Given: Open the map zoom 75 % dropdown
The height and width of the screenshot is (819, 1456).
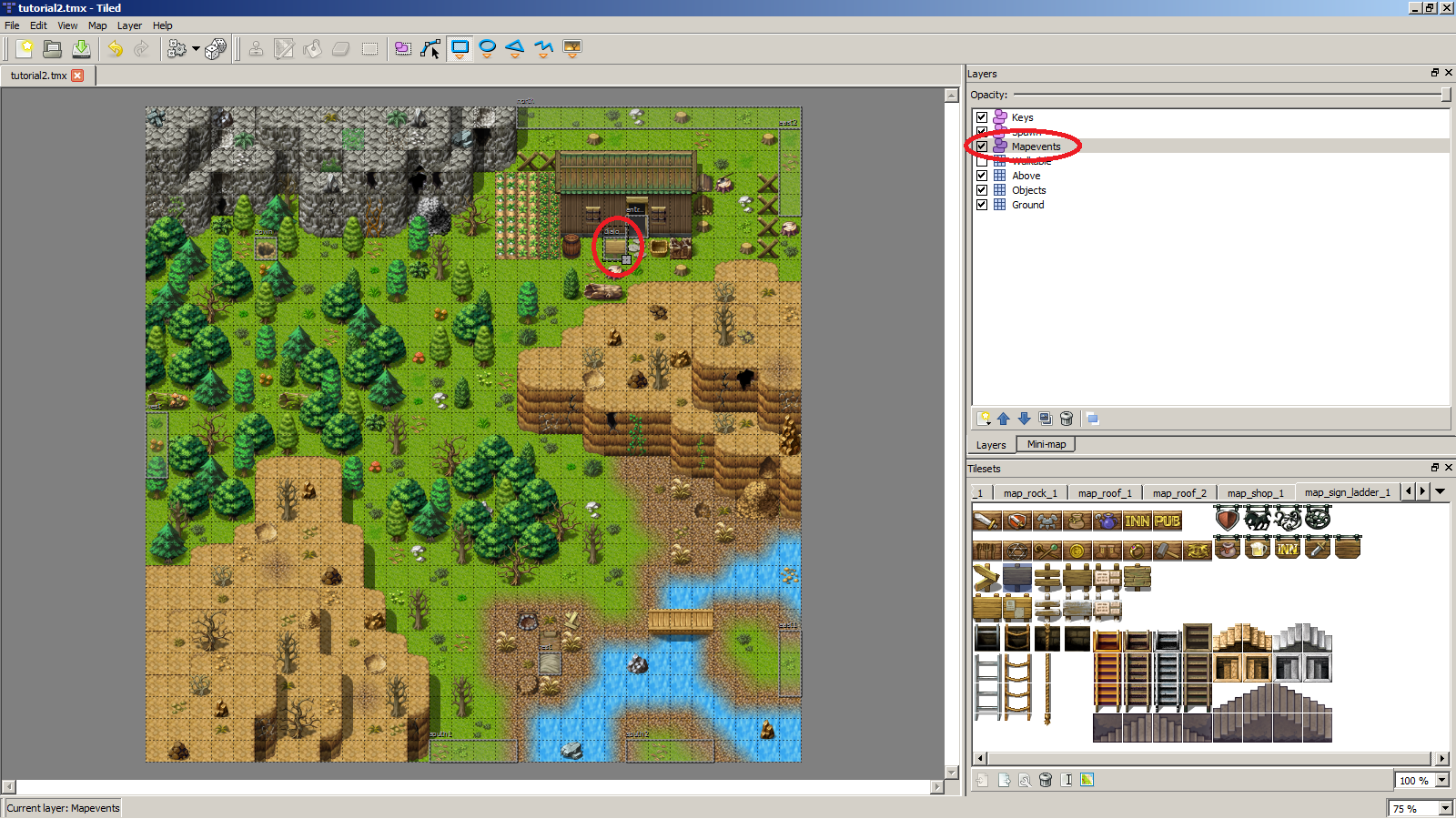Looking at the screenshot, I should [1445, 808].
